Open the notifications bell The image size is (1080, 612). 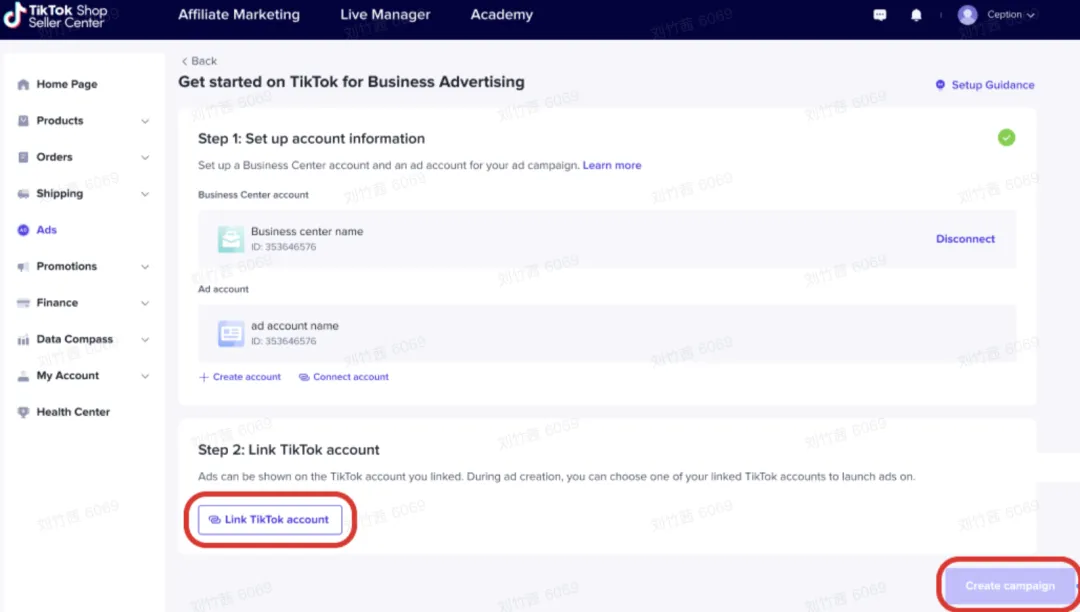tap(916, 14)
